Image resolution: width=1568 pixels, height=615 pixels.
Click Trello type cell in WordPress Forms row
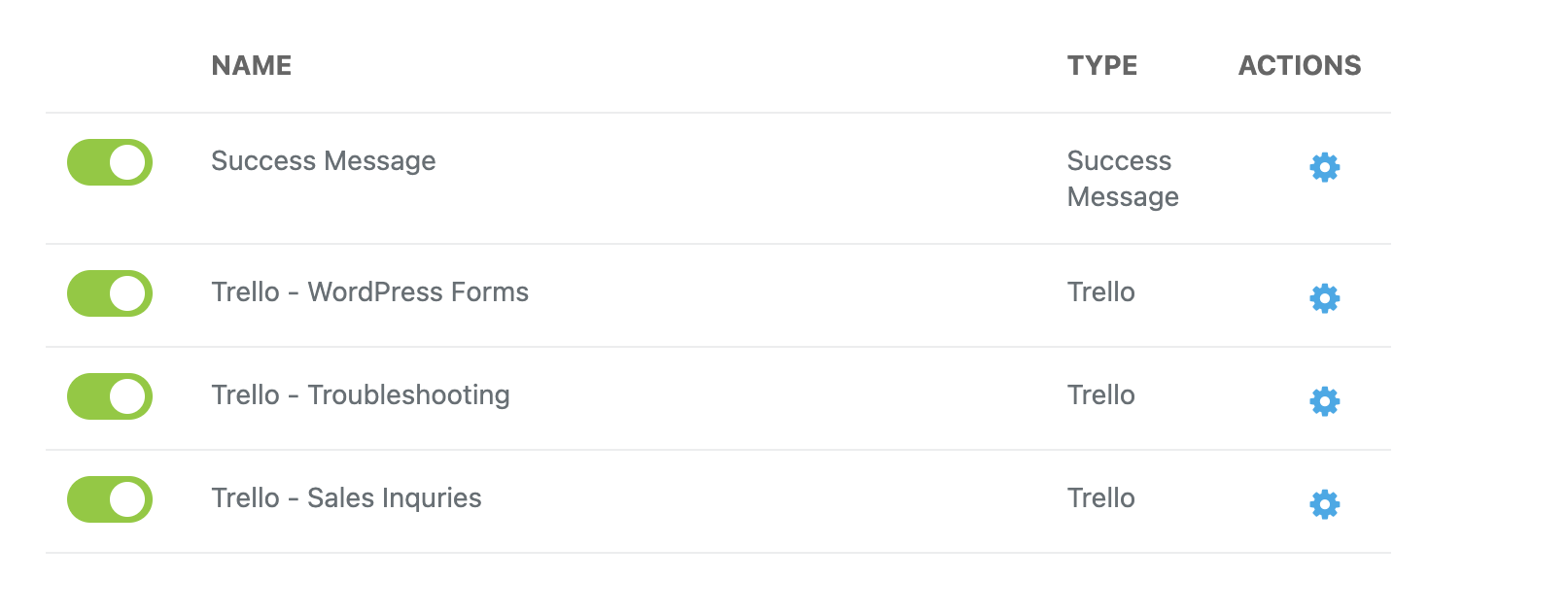point(1100,292)
